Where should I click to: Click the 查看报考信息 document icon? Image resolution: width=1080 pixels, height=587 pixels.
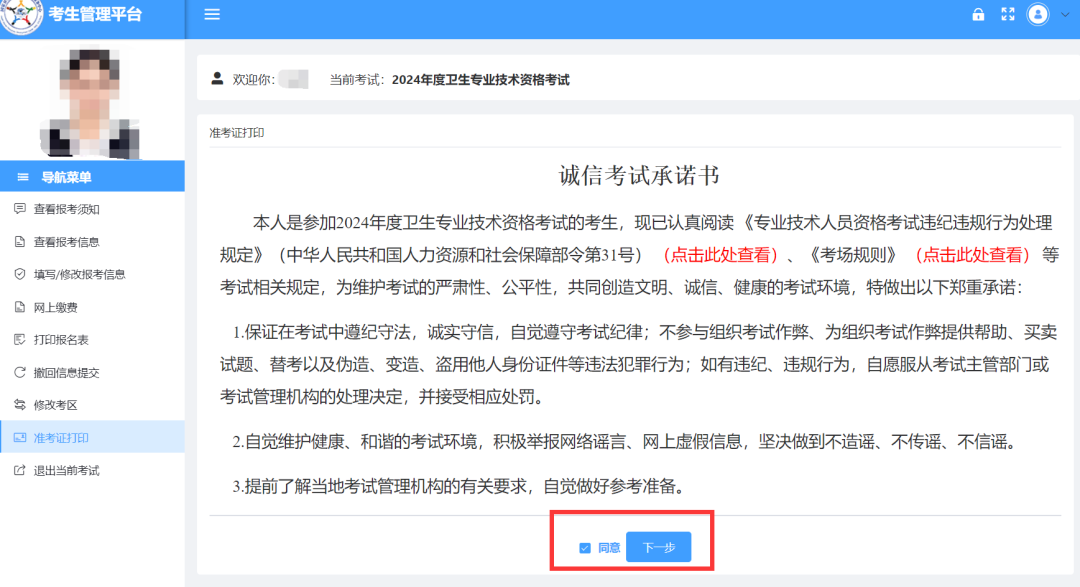[22, 241]
